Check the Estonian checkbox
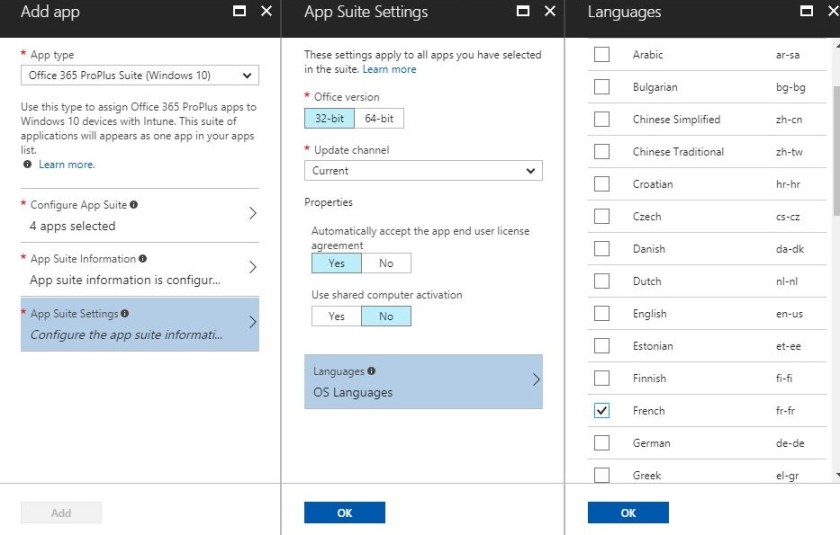The width and height of the screenshot is (840, 535). [602, 346]
